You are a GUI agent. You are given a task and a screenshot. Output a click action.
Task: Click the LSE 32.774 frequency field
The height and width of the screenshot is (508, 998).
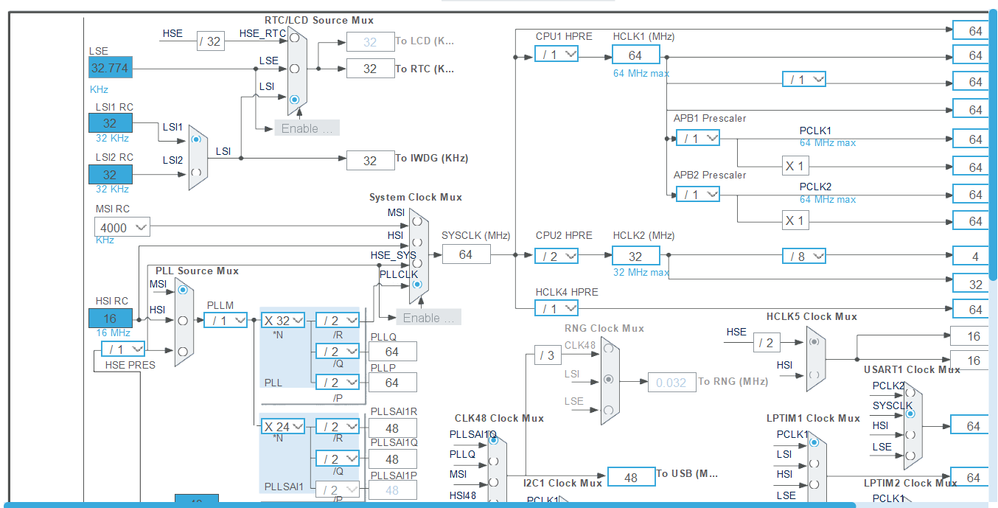point(110,68)
